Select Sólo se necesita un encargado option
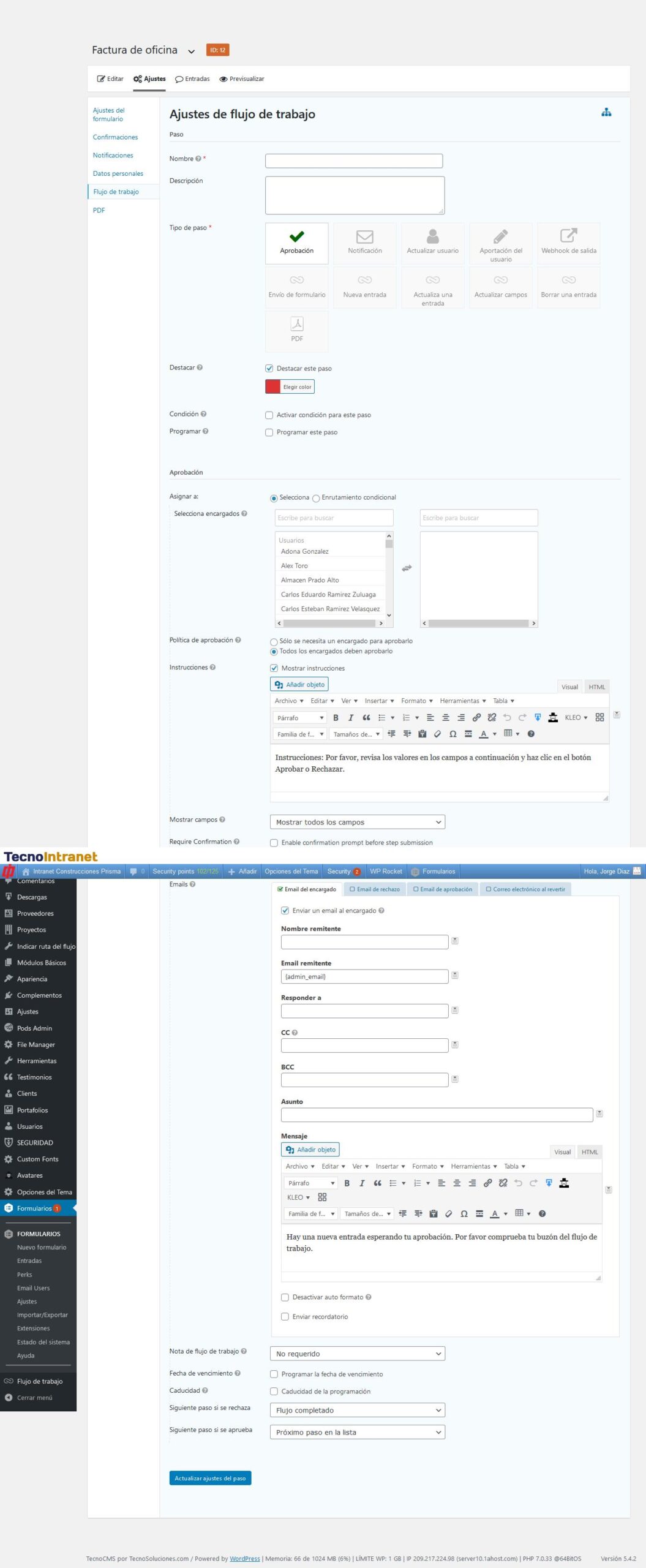This screenshot has width=646, height=1568. 274,641
